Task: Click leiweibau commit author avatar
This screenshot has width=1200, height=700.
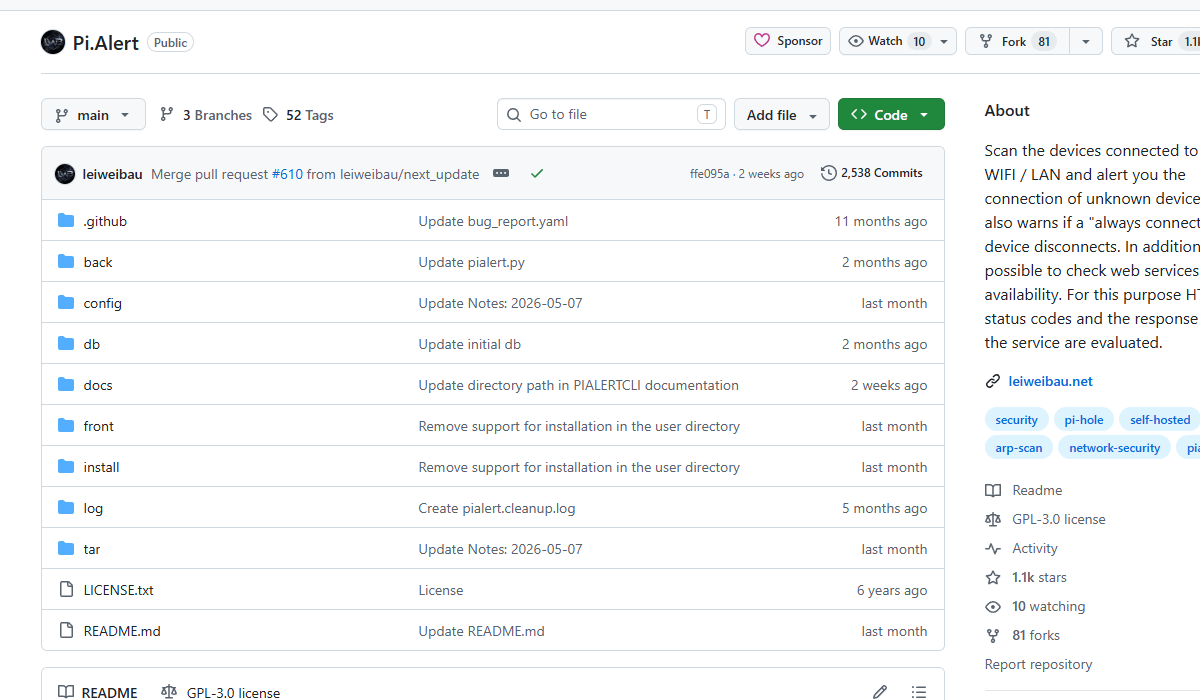Action: pyautogui.click(x=65, y=173)
